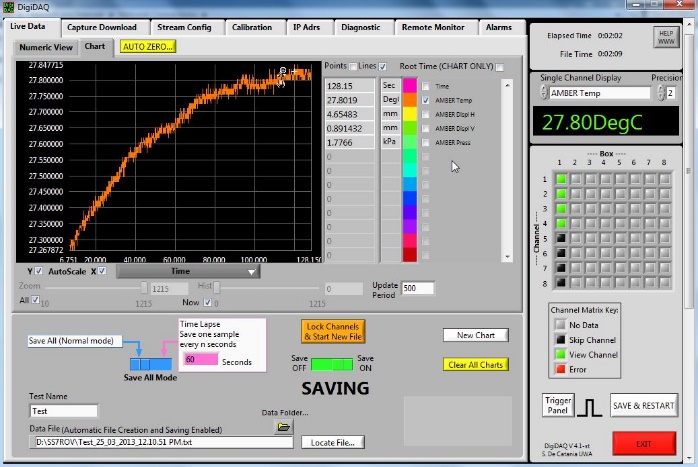Open the Data Folder browse icon

click(283, 427)
